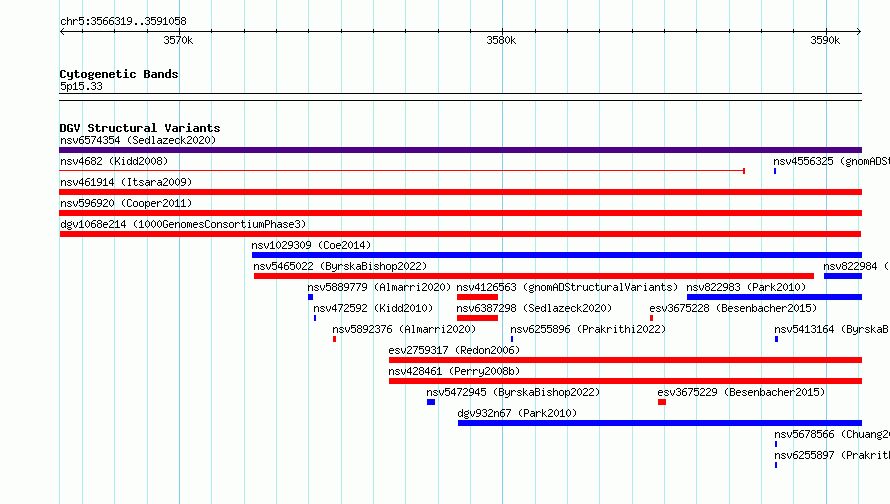Open dgv1068e214 (1000GenomesConsortiumPhase3) label
This screenshot has width=890, height=504.
(183, 224)
